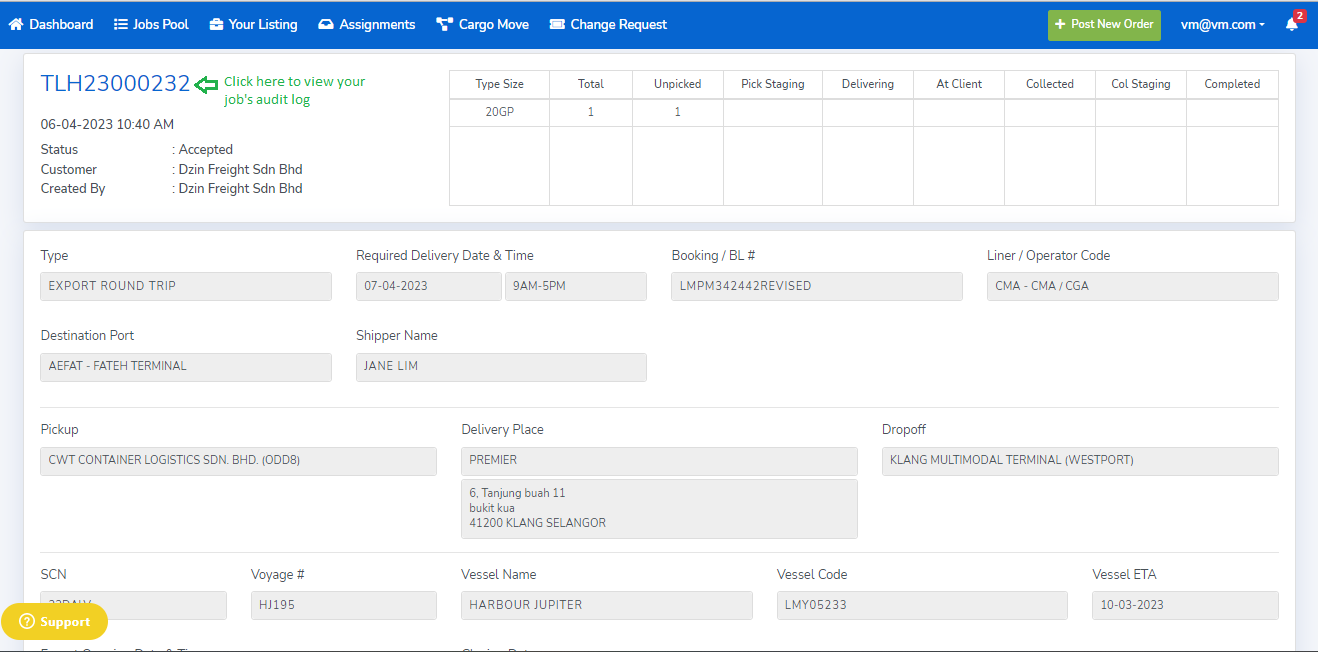Click the Assignments truck icon
The image size is (1324, 668).
click(x=326, y=24)
